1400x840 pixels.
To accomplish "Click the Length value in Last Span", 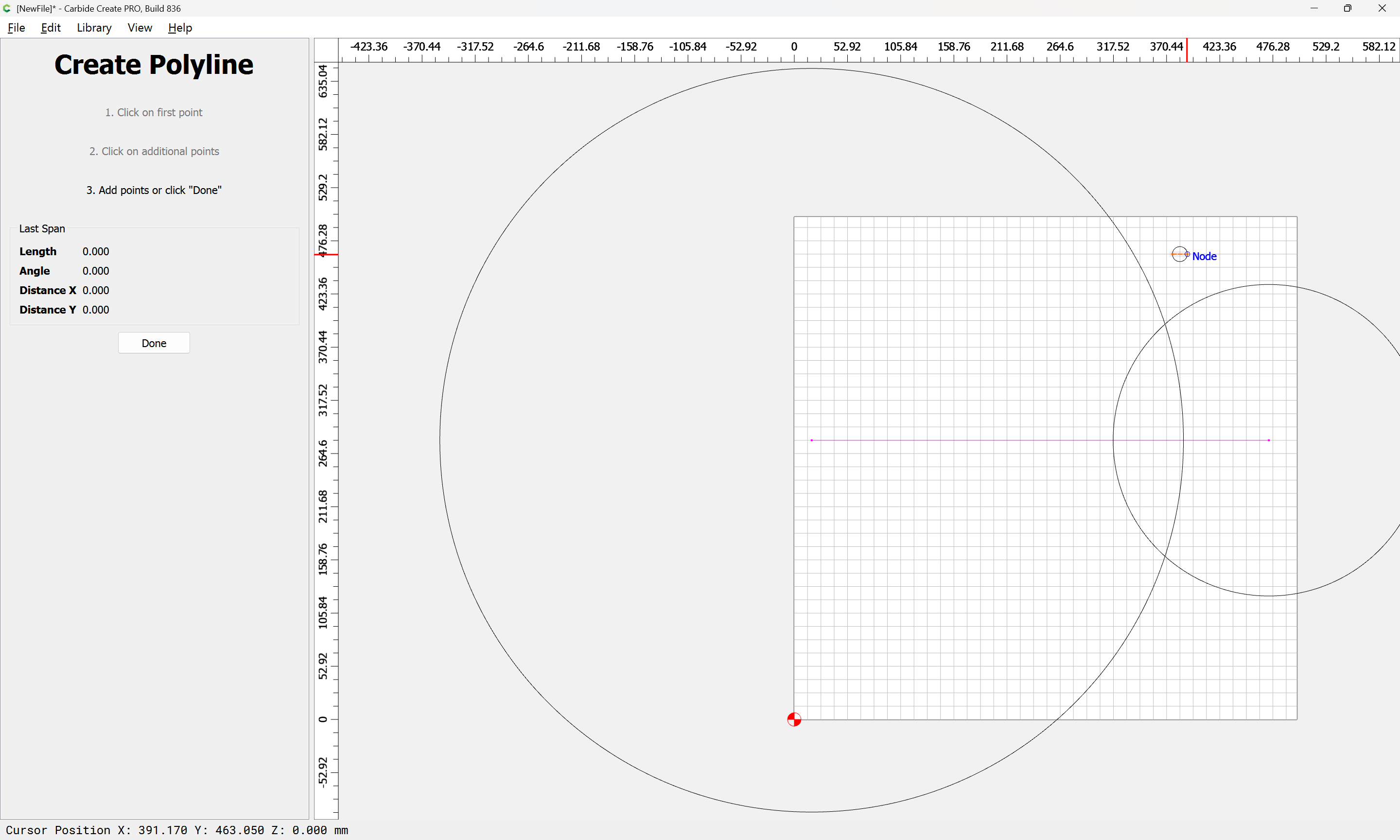I will (x=96, y=251).
